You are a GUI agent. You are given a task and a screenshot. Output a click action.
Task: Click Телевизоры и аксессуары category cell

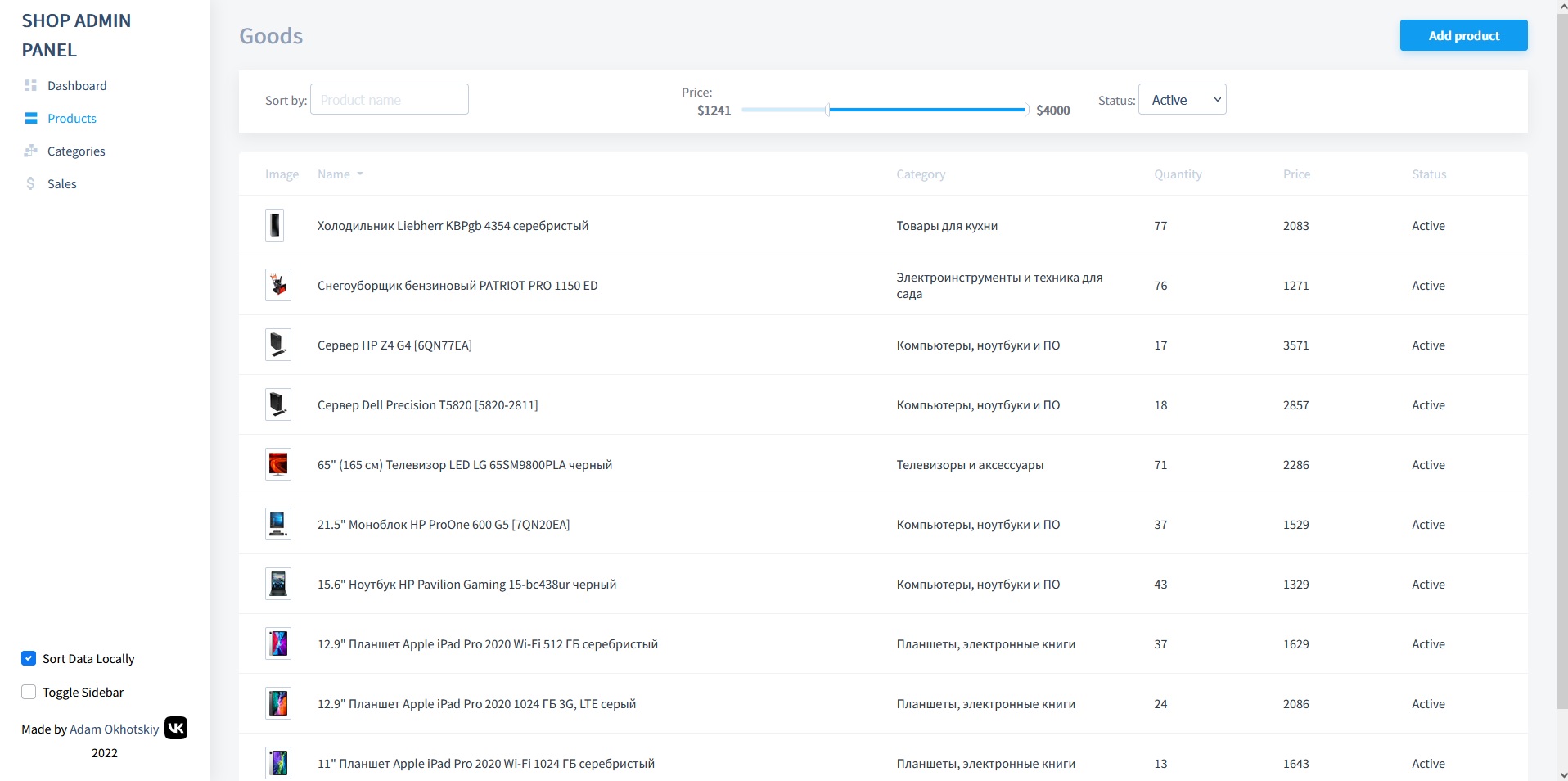pos(970,465)
